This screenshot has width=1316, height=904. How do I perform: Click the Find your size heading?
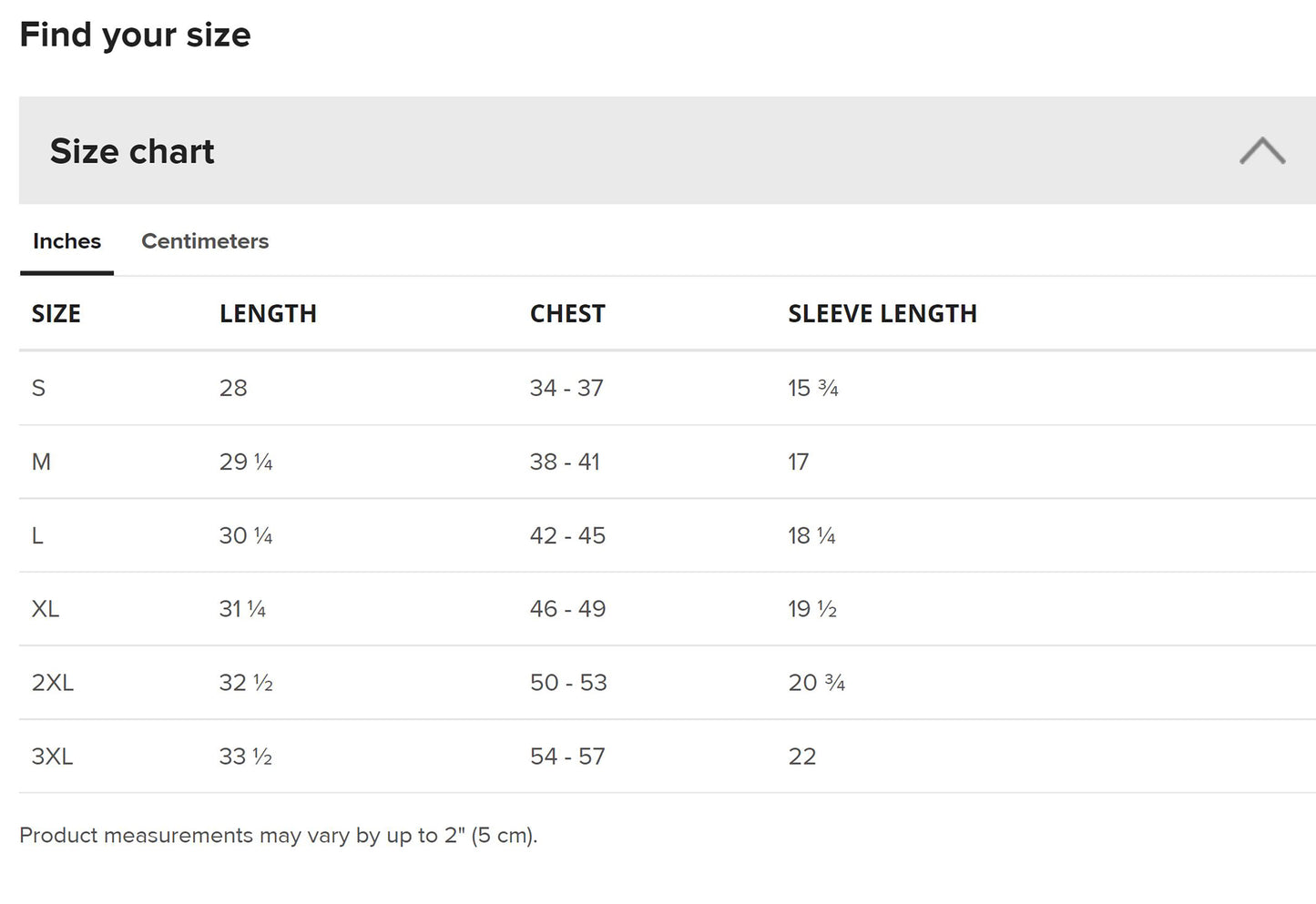pyautogui.click(x=135, y=35)
